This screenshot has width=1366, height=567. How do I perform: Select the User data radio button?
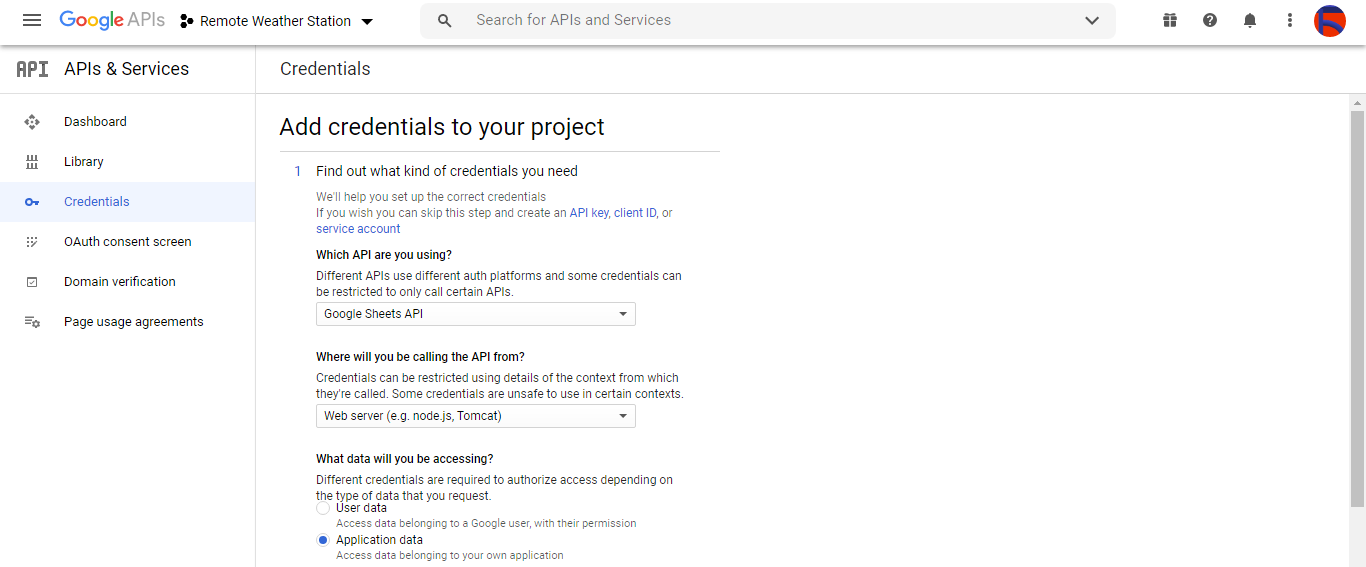[x=323, y=508]
